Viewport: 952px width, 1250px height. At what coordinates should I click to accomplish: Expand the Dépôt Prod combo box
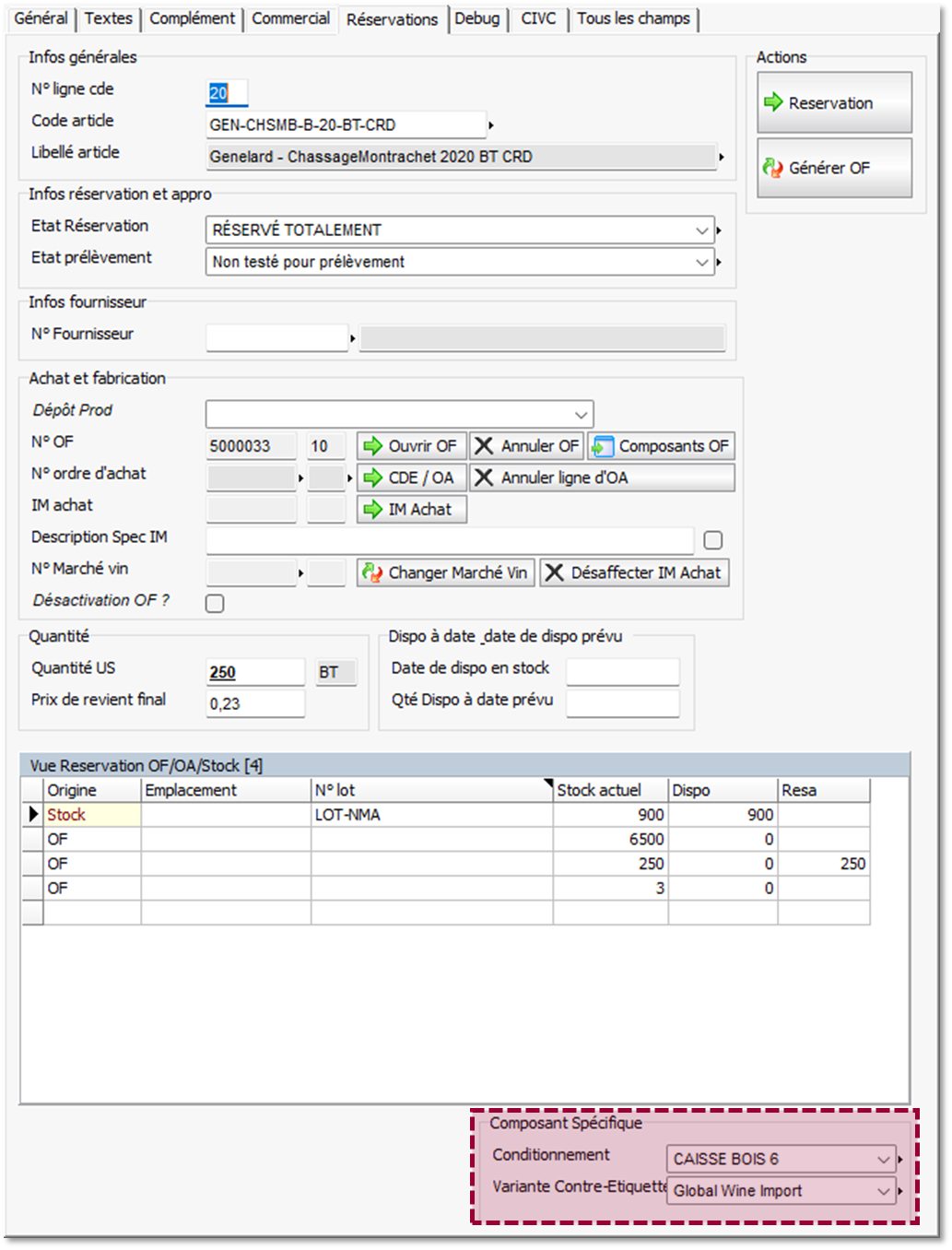pyautogui.click(x=581, y=415)
